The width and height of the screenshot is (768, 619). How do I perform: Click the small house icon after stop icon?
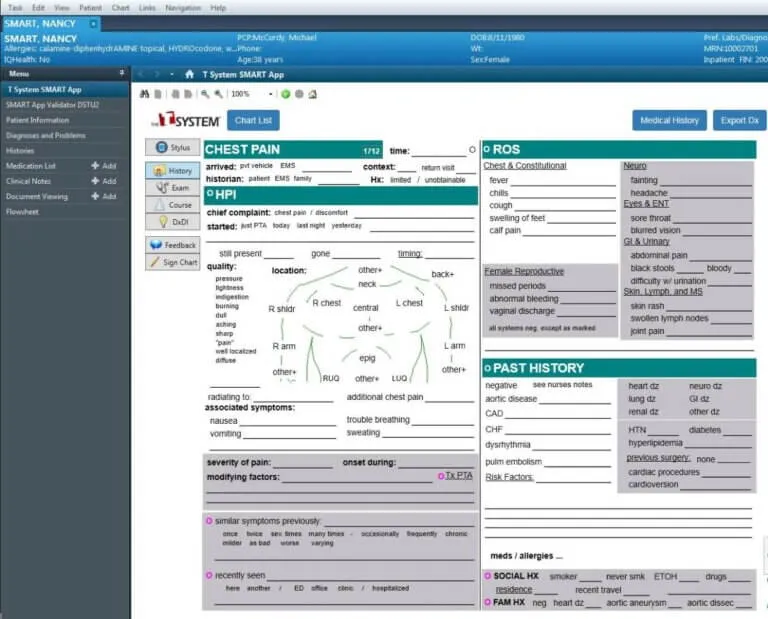coord(312,94)
